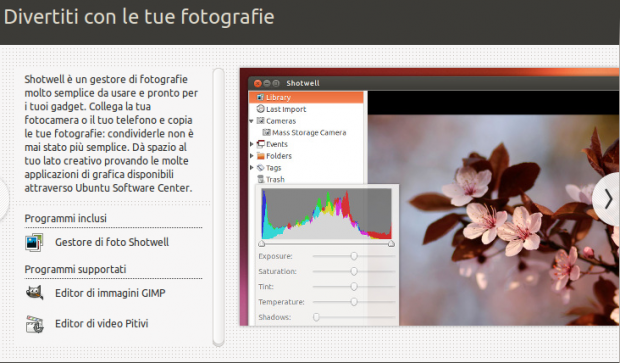Click the histogram left black-point handle

(261, 244)
